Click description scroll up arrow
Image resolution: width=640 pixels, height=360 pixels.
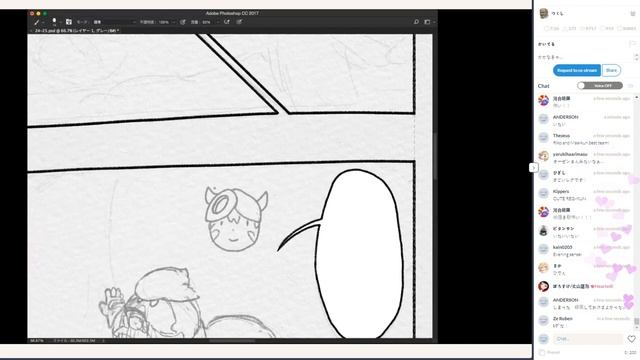[x=636, y=54]
